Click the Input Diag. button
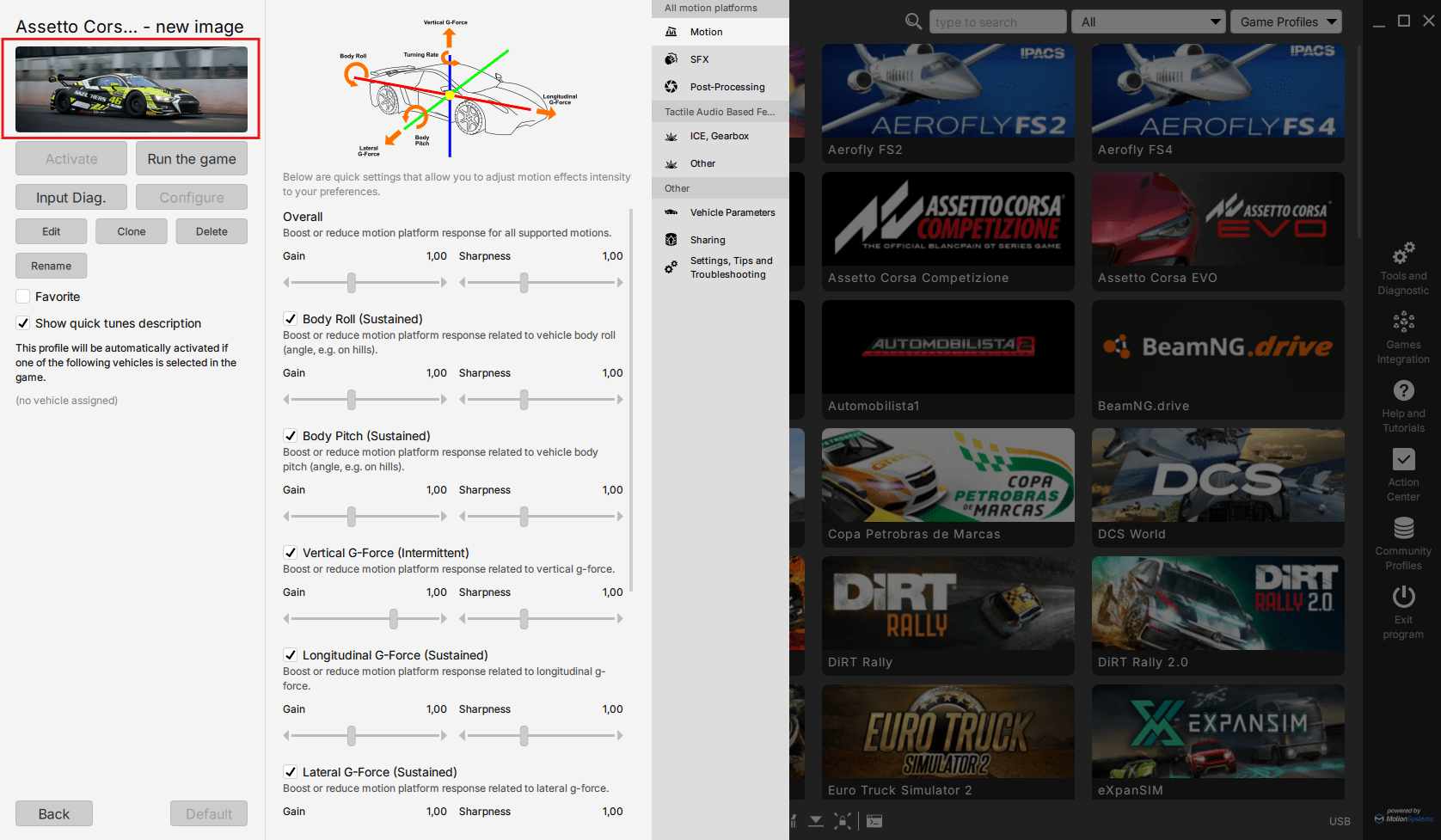Image resolution: width=1441 pixels, height=840 pixels. pyautogui.click(x=71, y=198)
